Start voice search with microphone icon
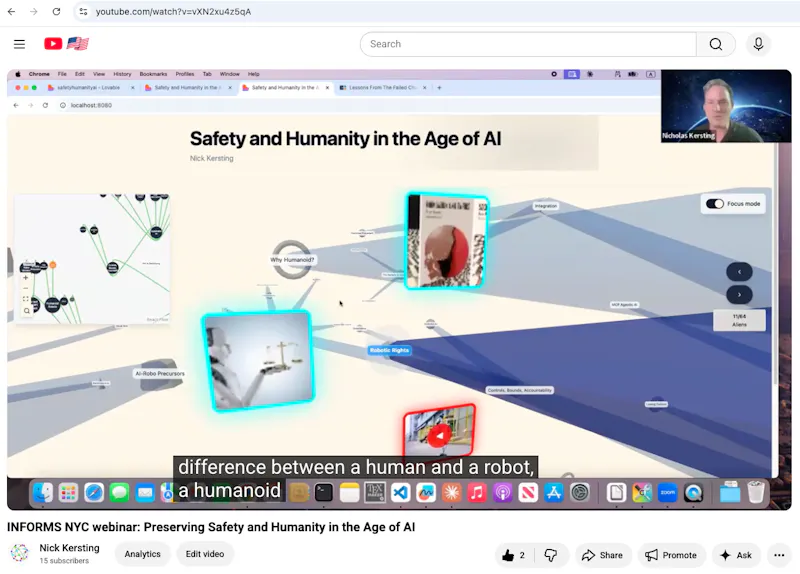This screenshot has width=800, height=574. (758, 44)
